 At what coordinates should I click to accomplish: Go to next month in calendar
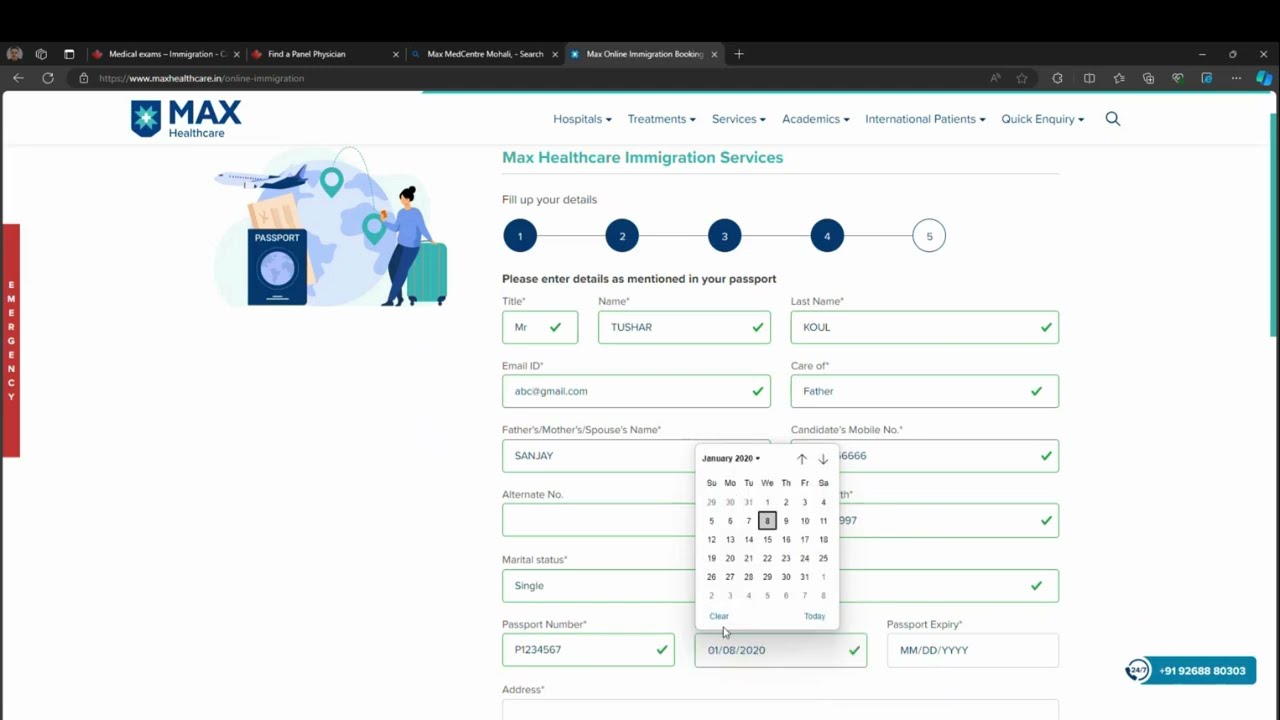(823, 459)
